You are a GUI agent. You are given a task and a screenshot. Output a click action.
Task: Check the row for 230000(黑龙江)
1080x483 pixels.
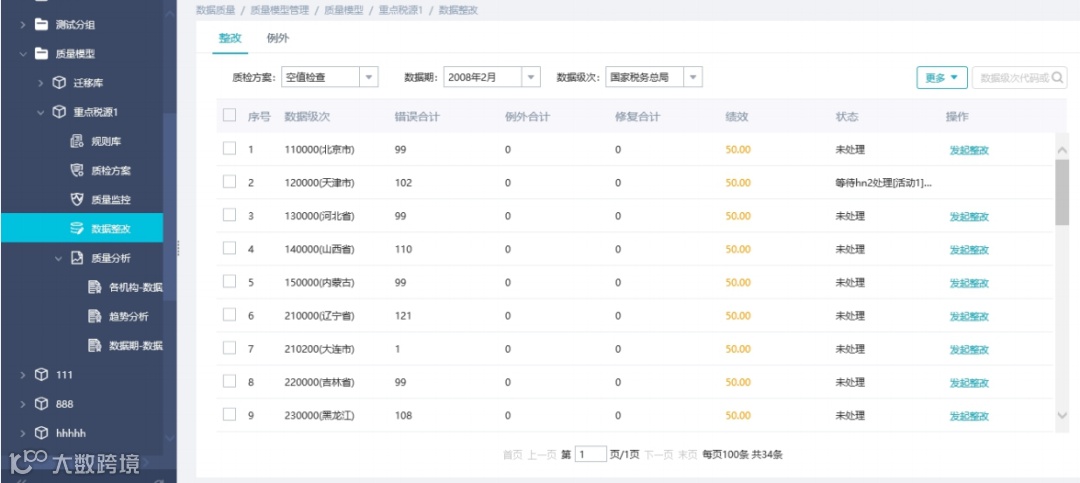coord(229,414)
